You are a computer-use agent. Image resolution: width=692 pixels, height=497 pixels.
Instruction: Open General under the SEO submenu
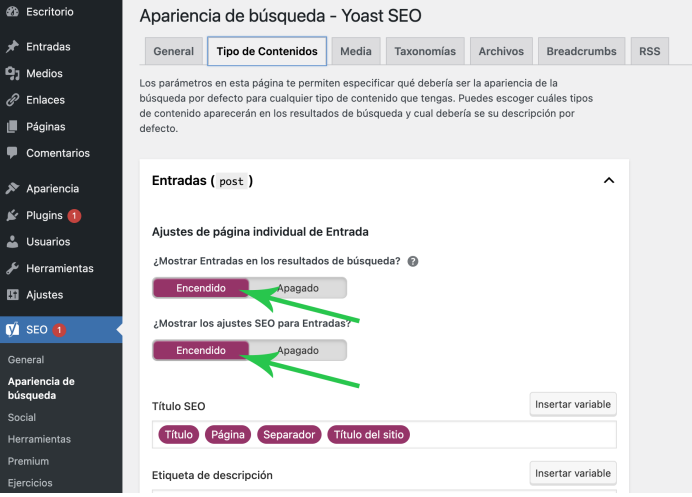pos(26,360)
